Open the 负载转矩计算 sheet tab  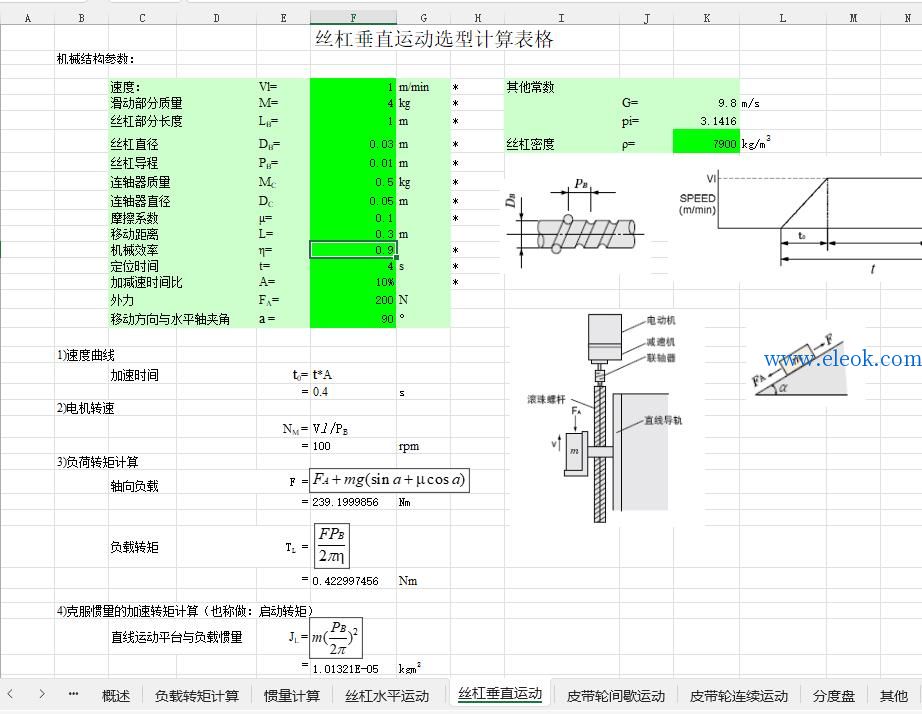196,696
